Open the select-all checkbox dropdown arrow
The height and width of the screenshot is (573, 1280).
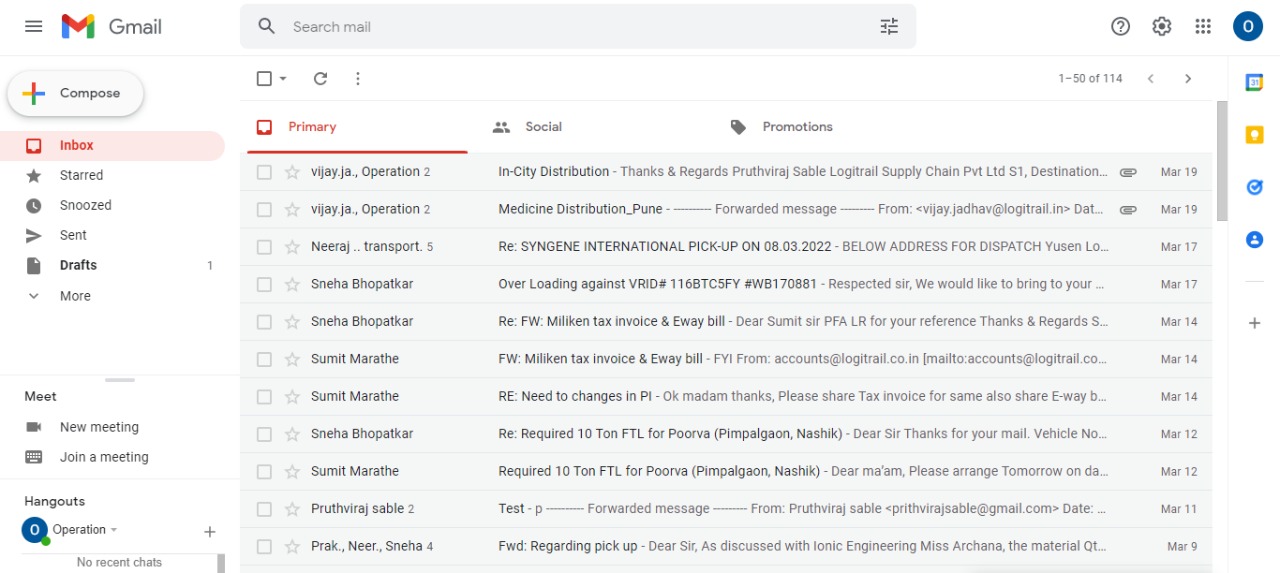[283, 79]
